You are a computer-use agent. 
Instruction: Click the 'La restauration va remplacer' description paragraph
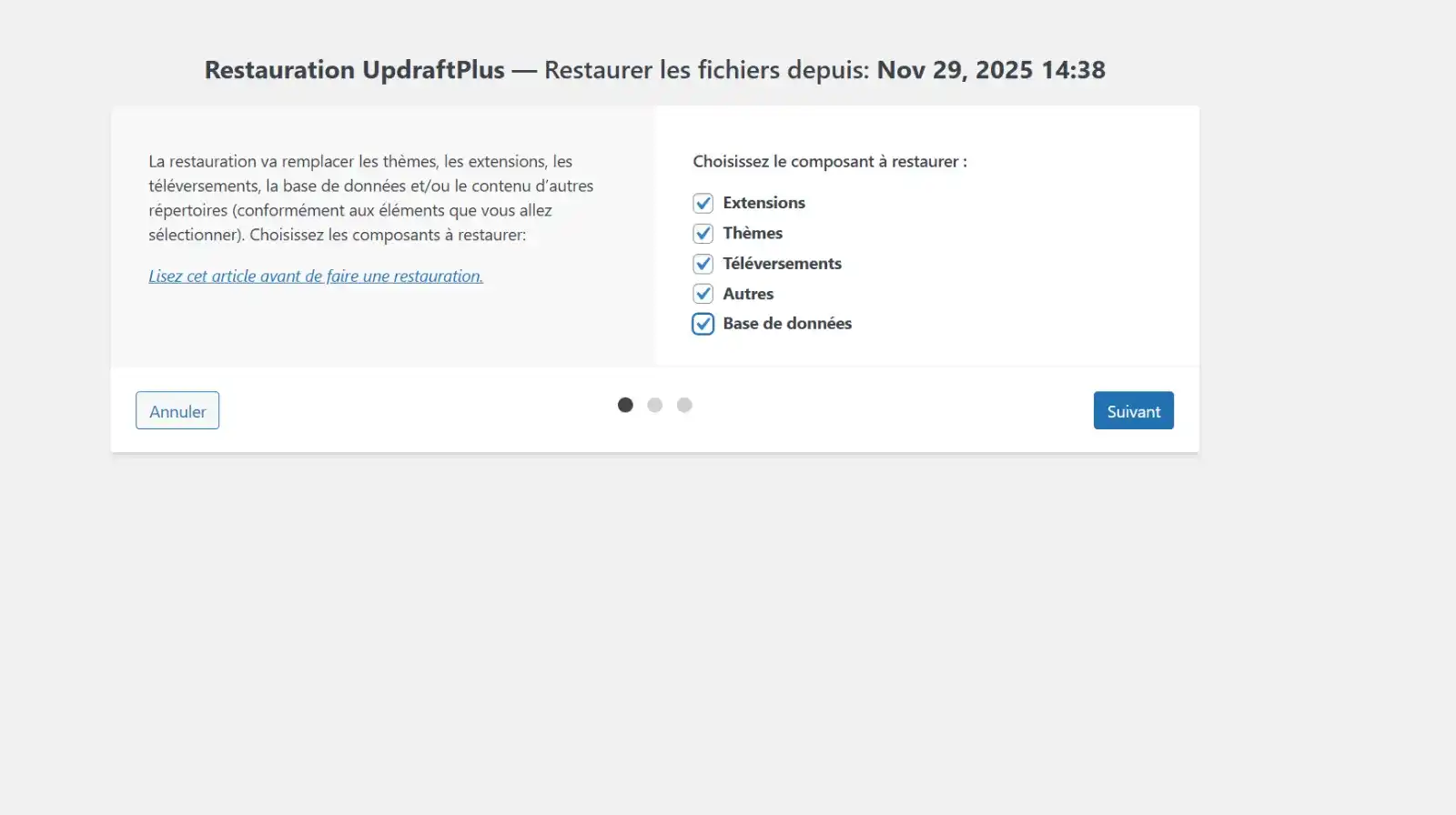coord(370,198)
